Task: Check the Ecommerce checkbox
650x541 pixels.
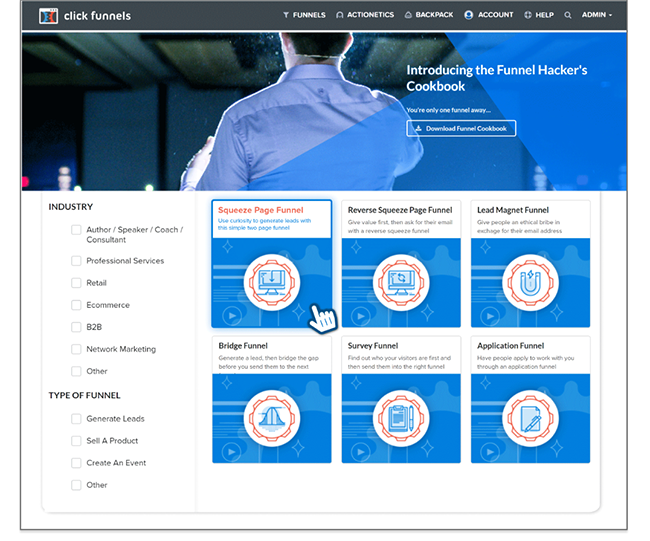Action: pos(76,305)
